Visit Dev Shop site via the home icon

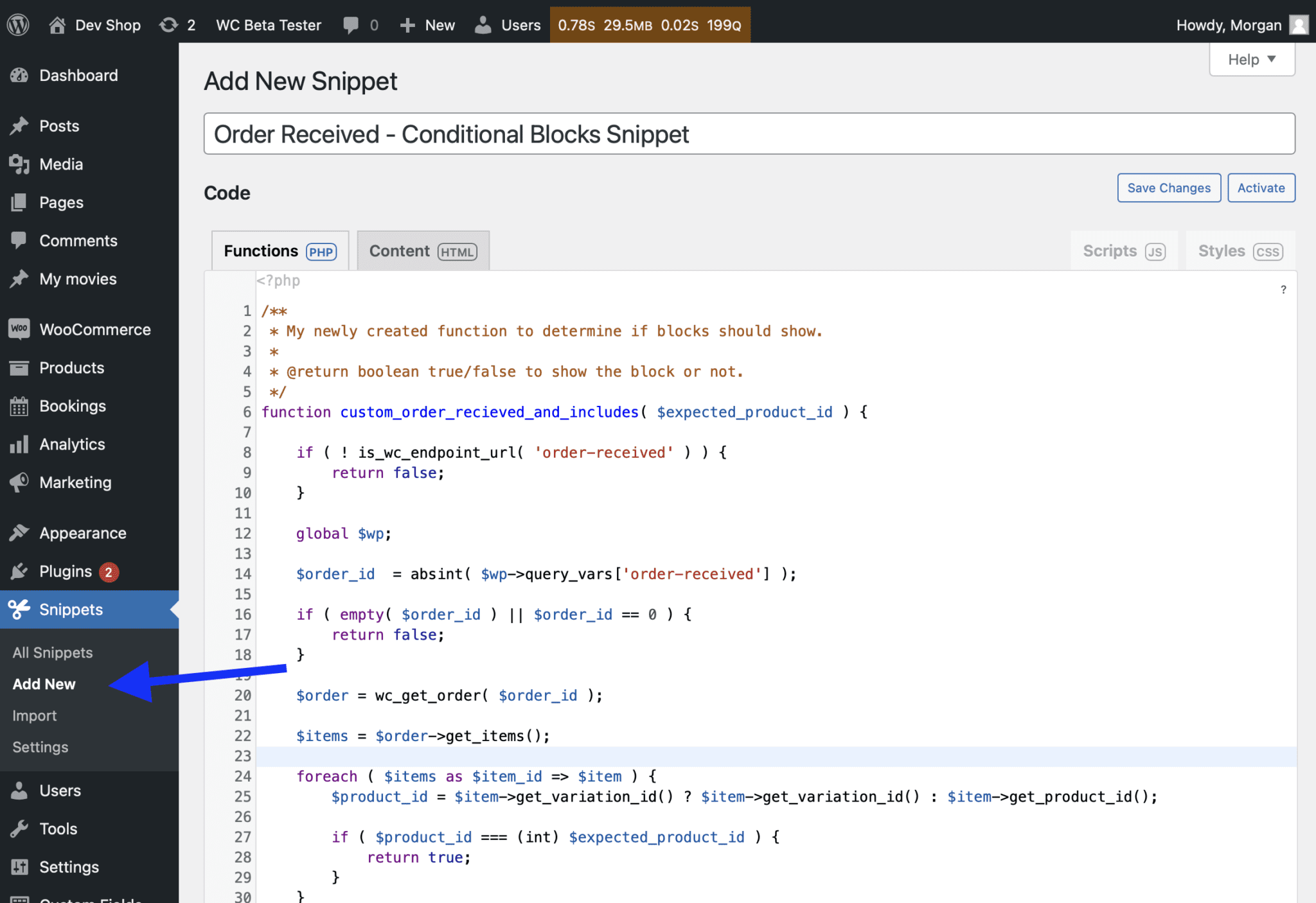point(58,24)
